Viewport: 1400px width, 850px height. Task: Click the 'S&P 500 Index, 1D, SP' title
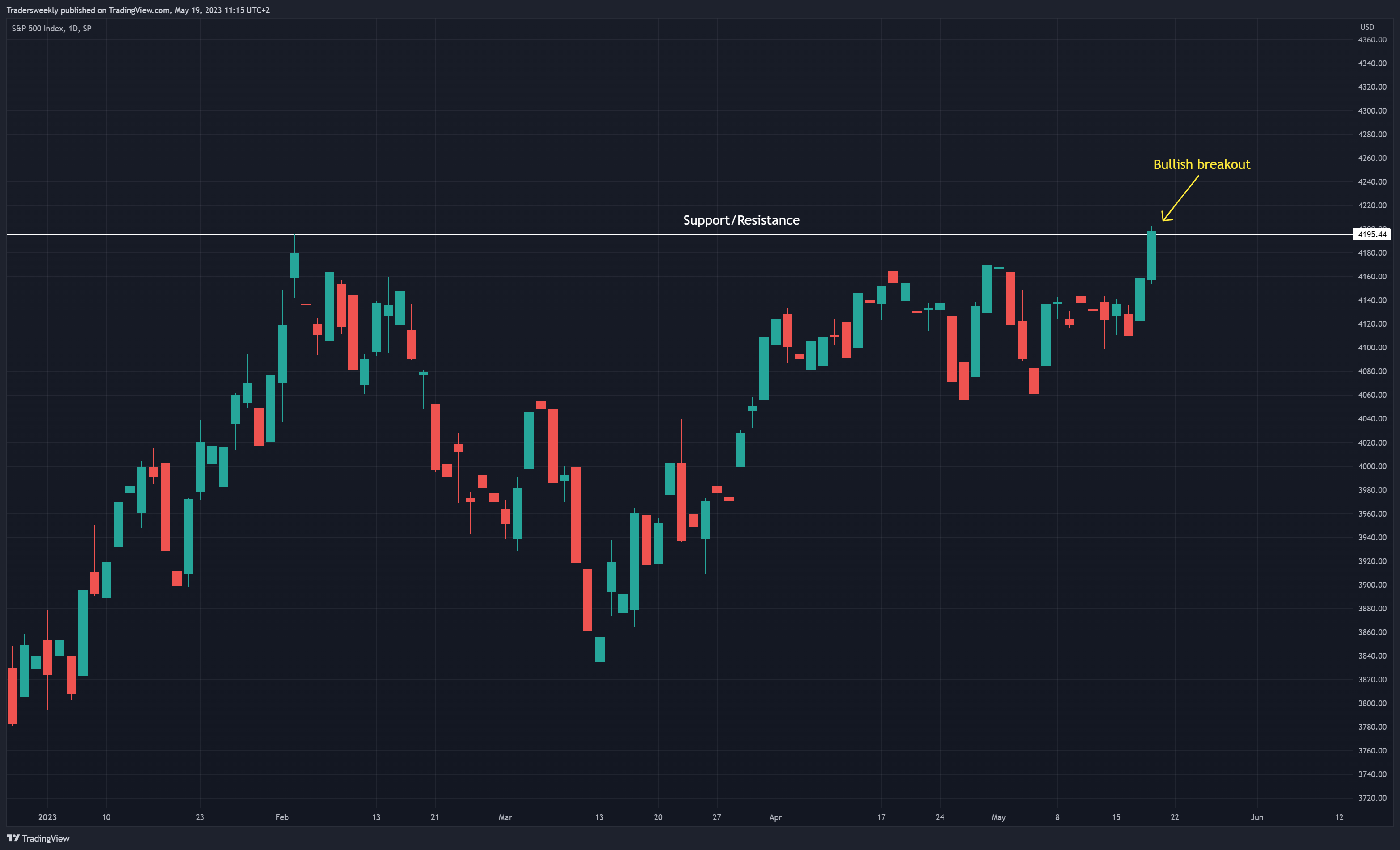point(52,29)
